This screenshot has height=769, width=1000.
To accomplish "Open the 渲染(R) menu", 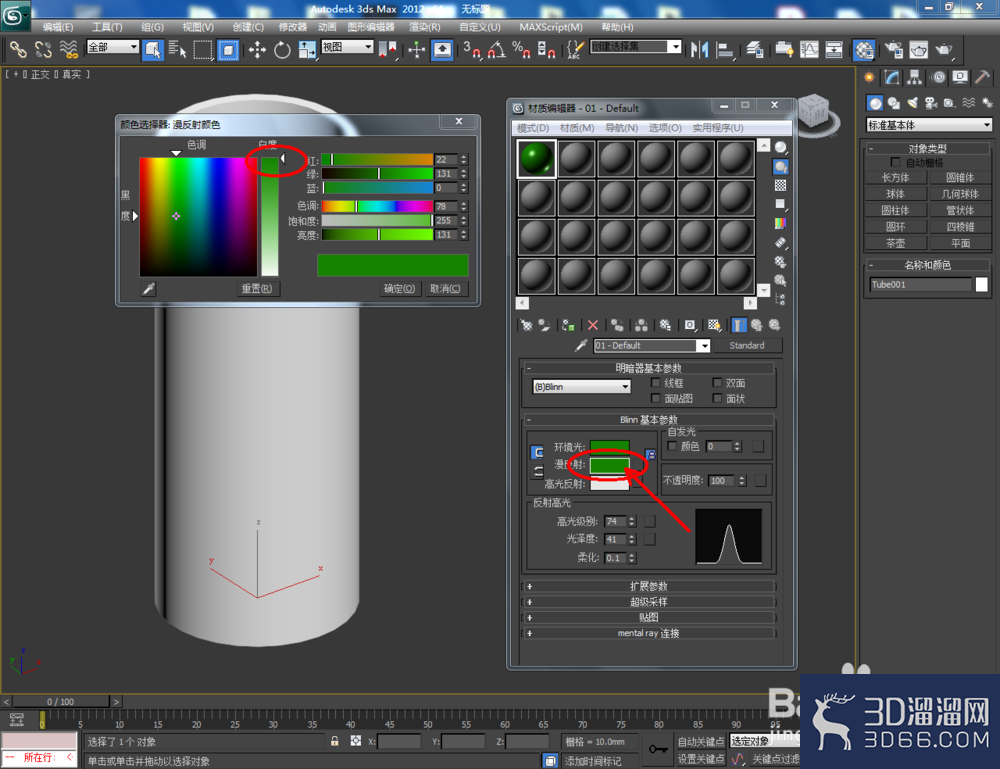I will tap(424, 27).
